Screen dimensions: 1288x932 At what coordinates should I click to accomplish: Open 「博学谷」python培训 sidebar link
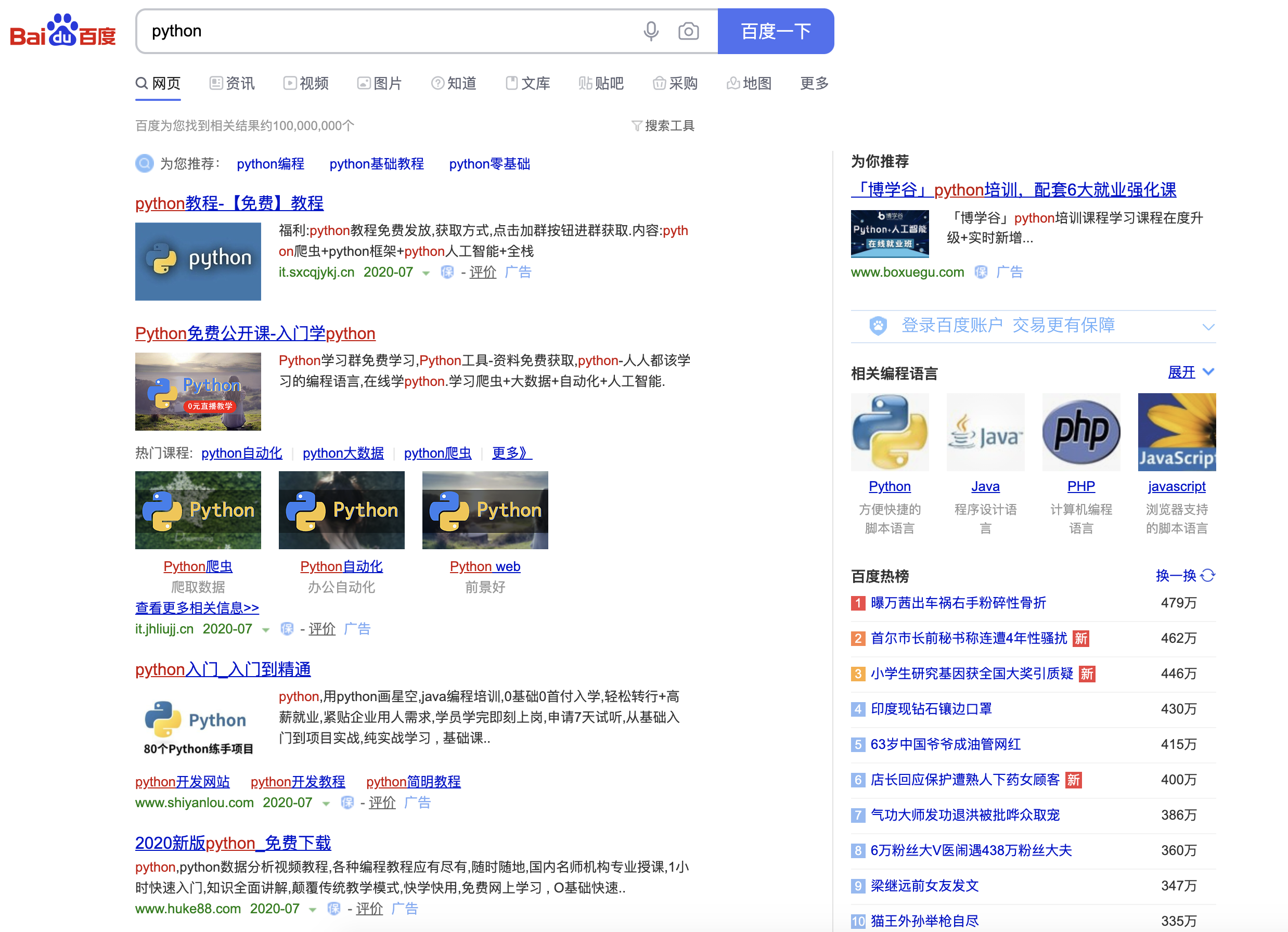[x=1013, y=189]
